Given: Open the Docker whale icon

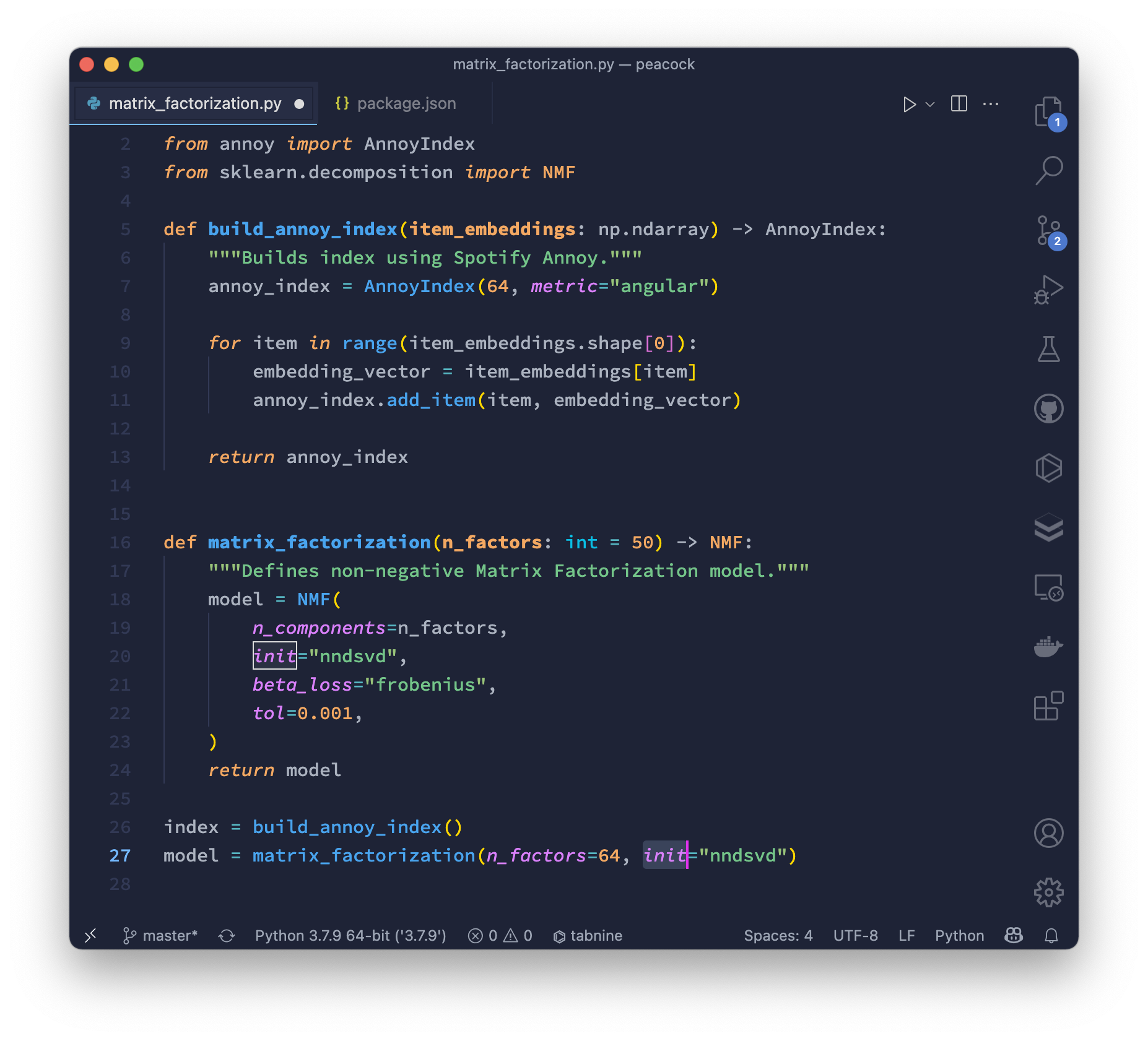Looking at the screenshot, I should 1048,647.
